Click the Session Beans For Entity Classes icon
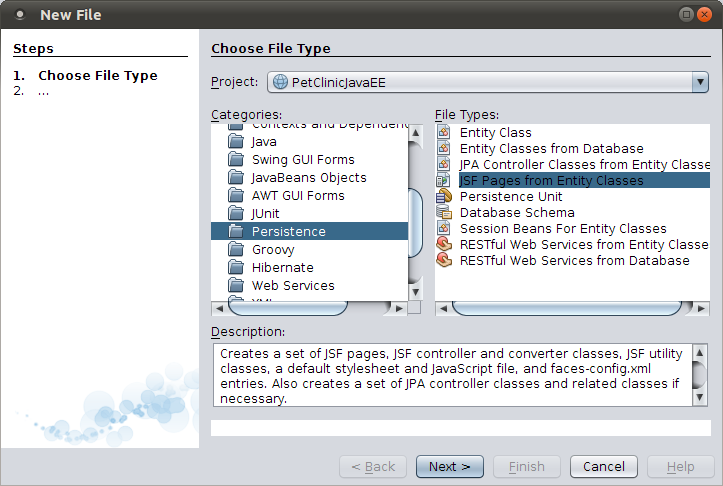The height and width of the screenshot is (486, 723). [444, 229]
